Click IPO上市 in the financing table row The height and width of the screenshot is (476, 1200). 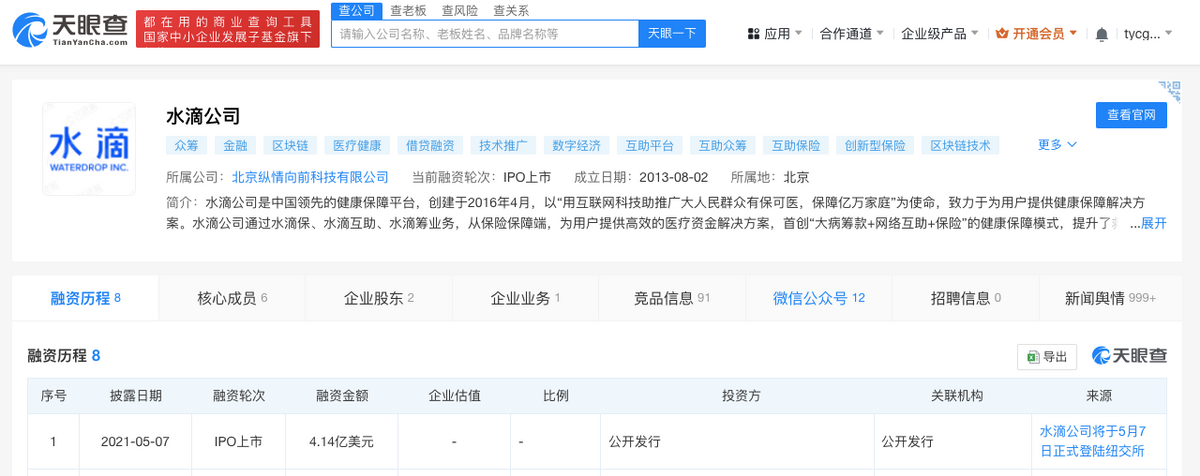239,440
